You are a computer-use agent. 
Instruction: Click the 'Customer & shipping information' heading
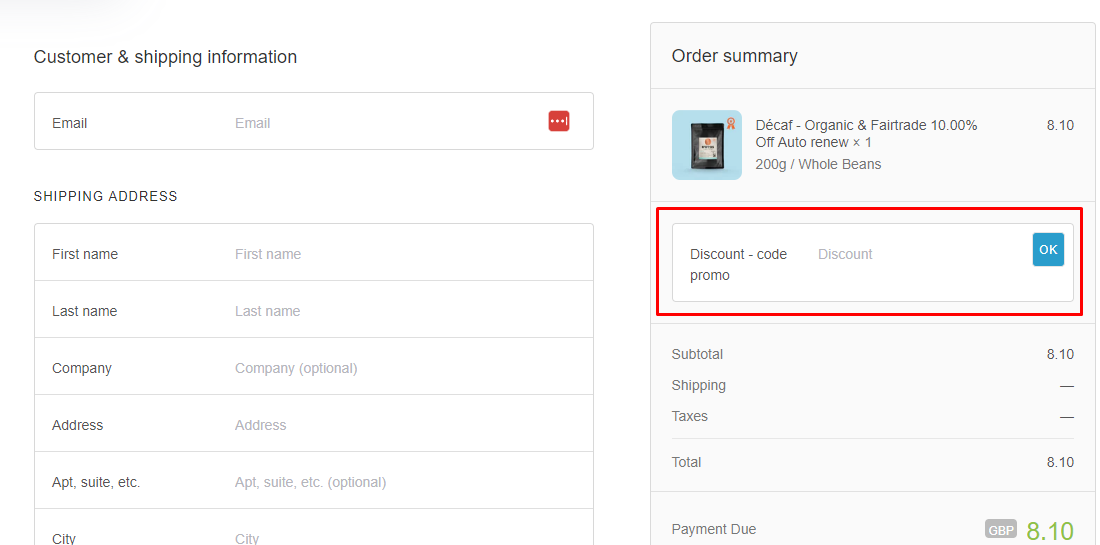(166, 57)
